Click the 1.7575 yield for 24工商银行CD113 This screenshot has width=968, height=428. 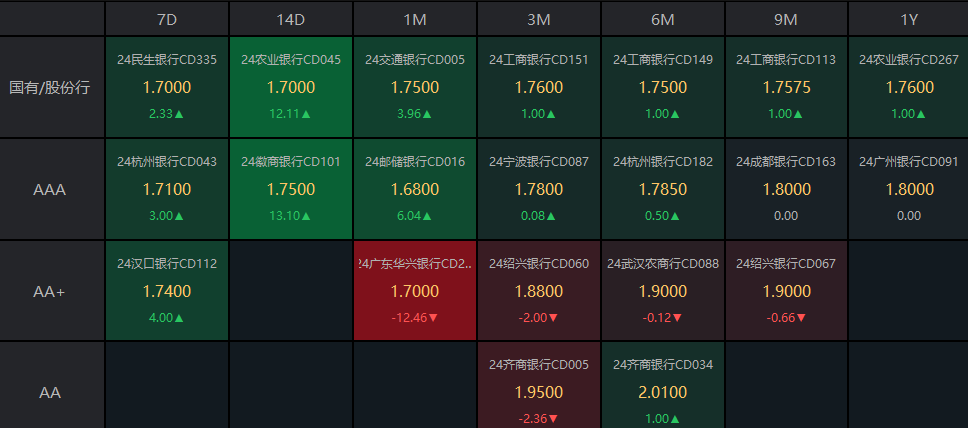[786, 88]
